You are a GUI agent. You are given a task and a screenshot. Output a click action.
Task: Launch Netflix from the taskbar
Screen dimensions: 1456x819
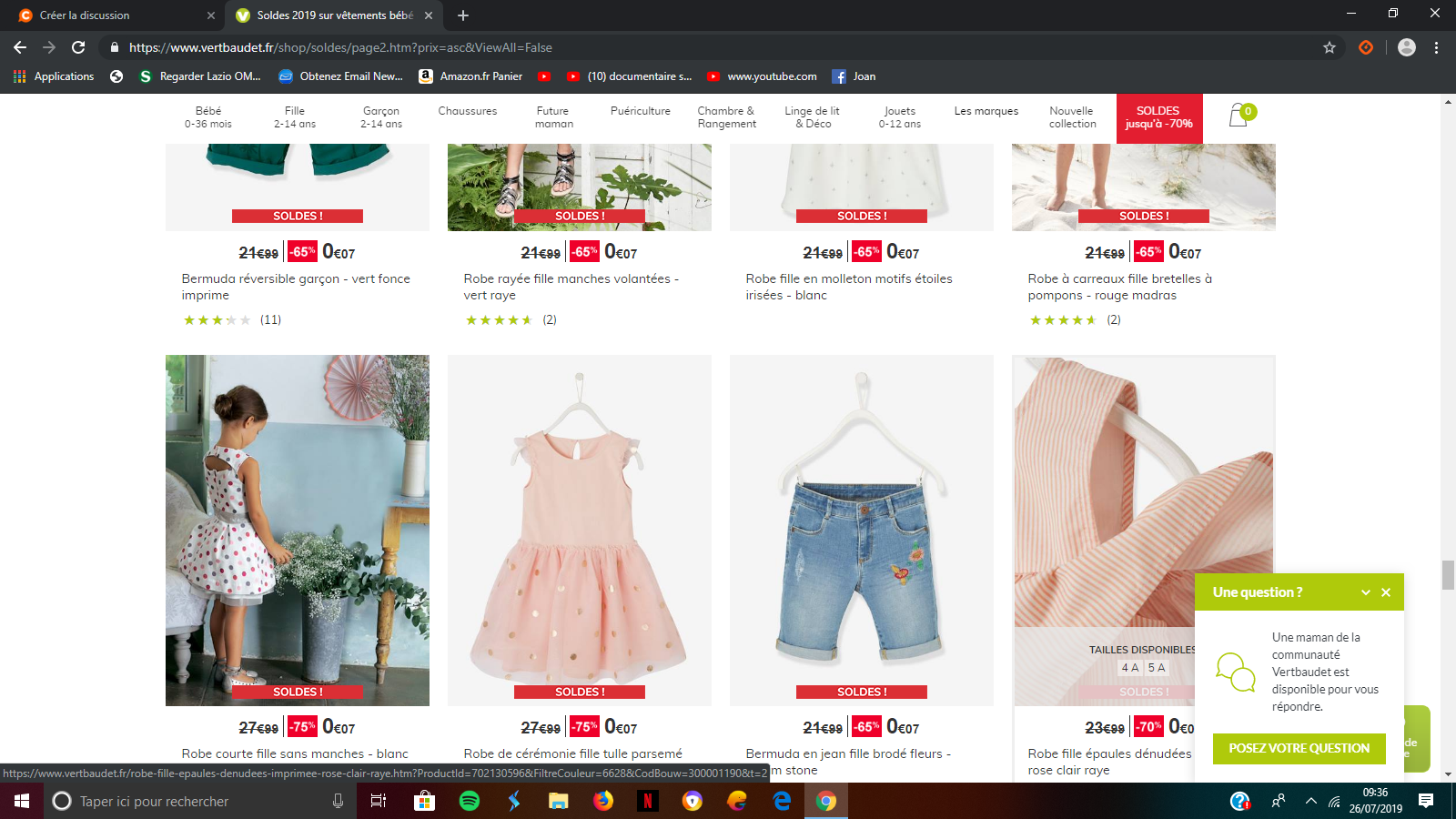click(x=647, y=801)
